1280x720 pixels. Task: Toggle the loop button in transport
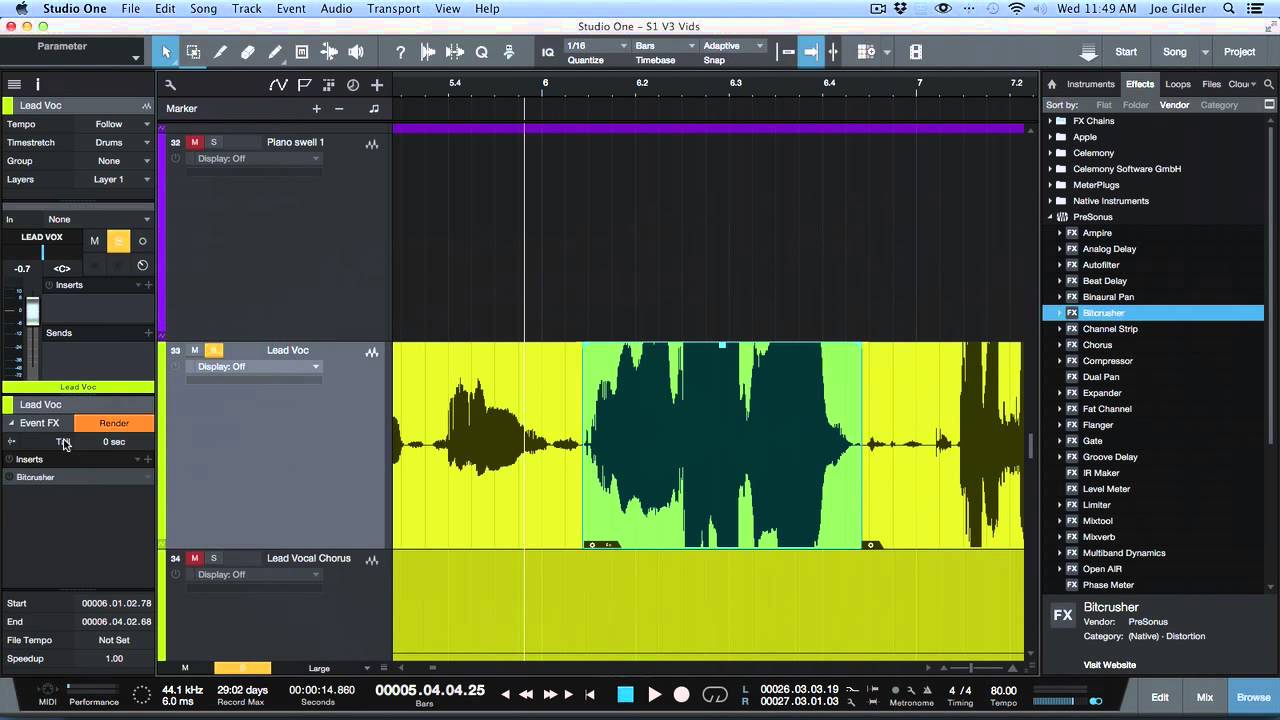[715, 694]
